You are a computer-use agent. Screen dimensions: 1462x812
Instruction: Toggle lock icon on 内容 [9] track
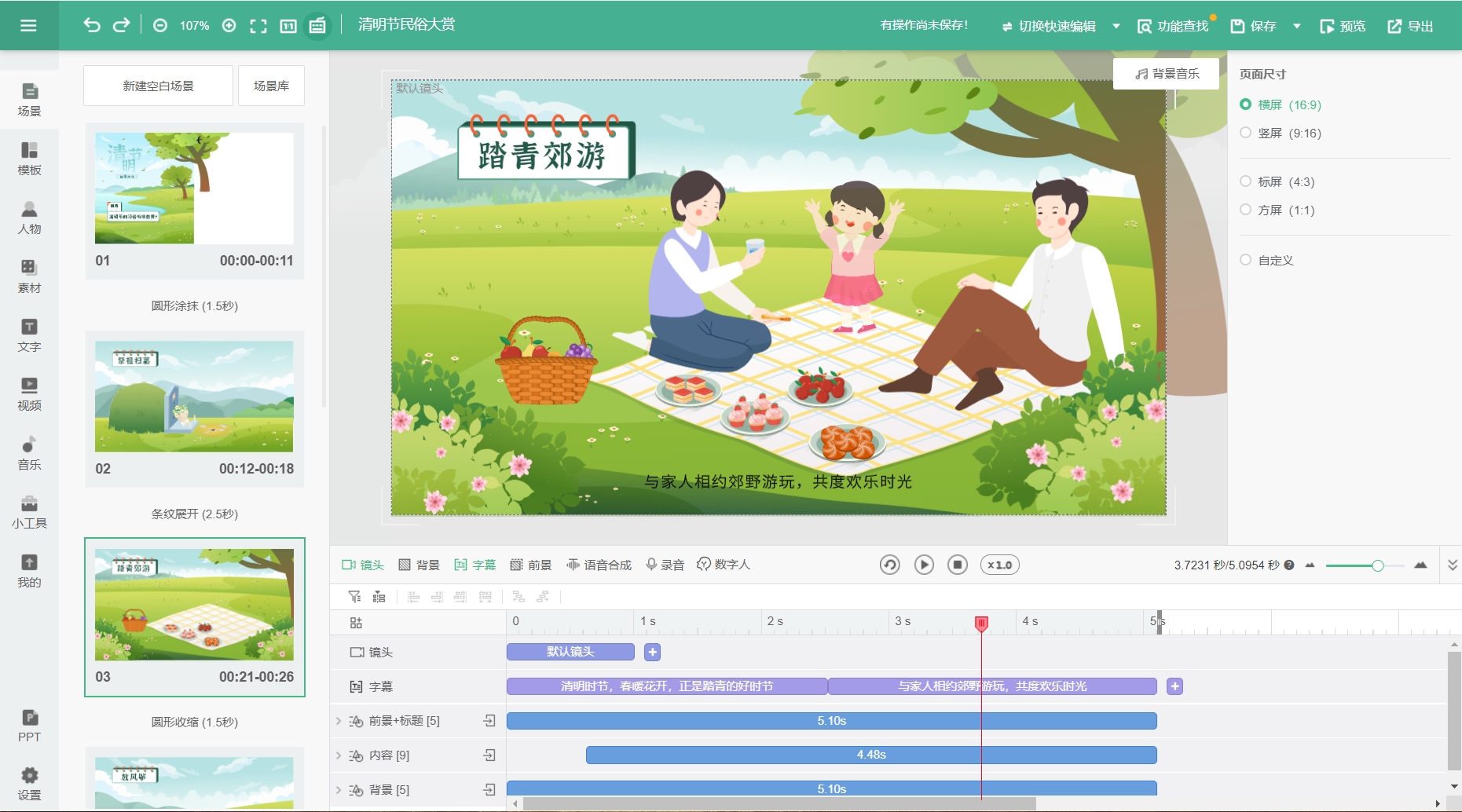click(489, 755)
